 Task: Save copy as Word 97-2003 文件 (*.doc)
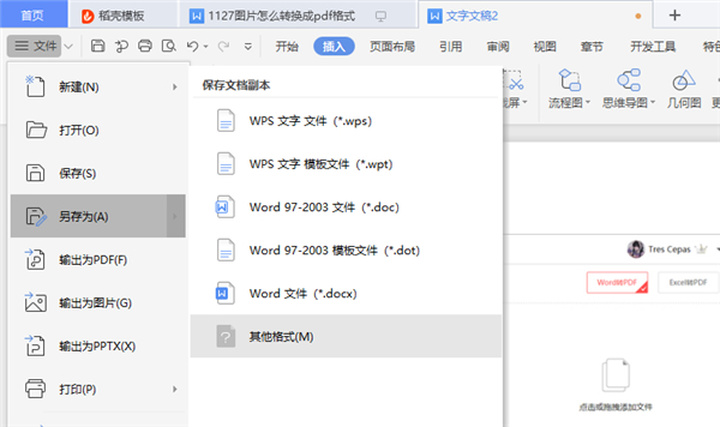pyautogui.click(x=346, y=208)
